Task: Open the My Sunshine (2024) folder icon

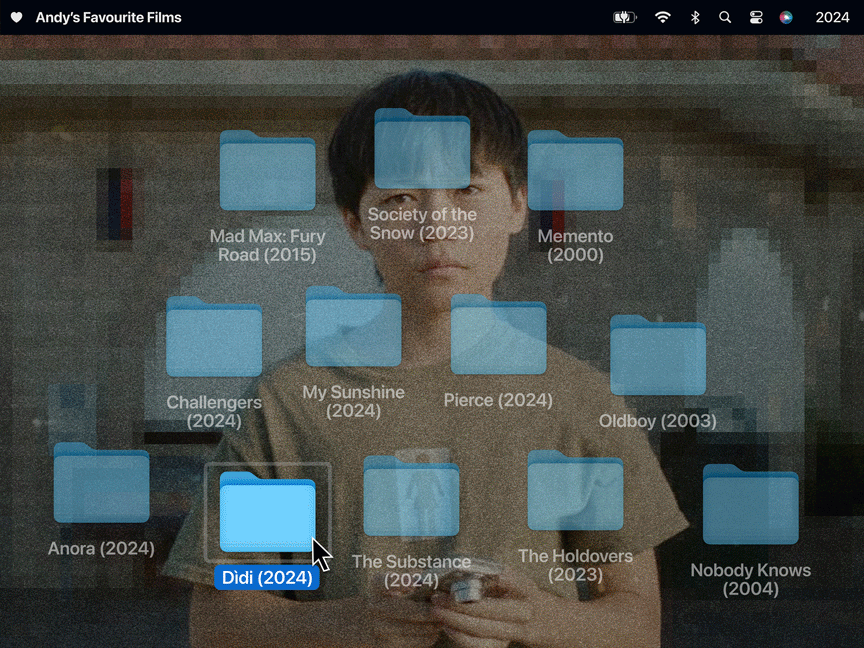Action: coord(353,326)
